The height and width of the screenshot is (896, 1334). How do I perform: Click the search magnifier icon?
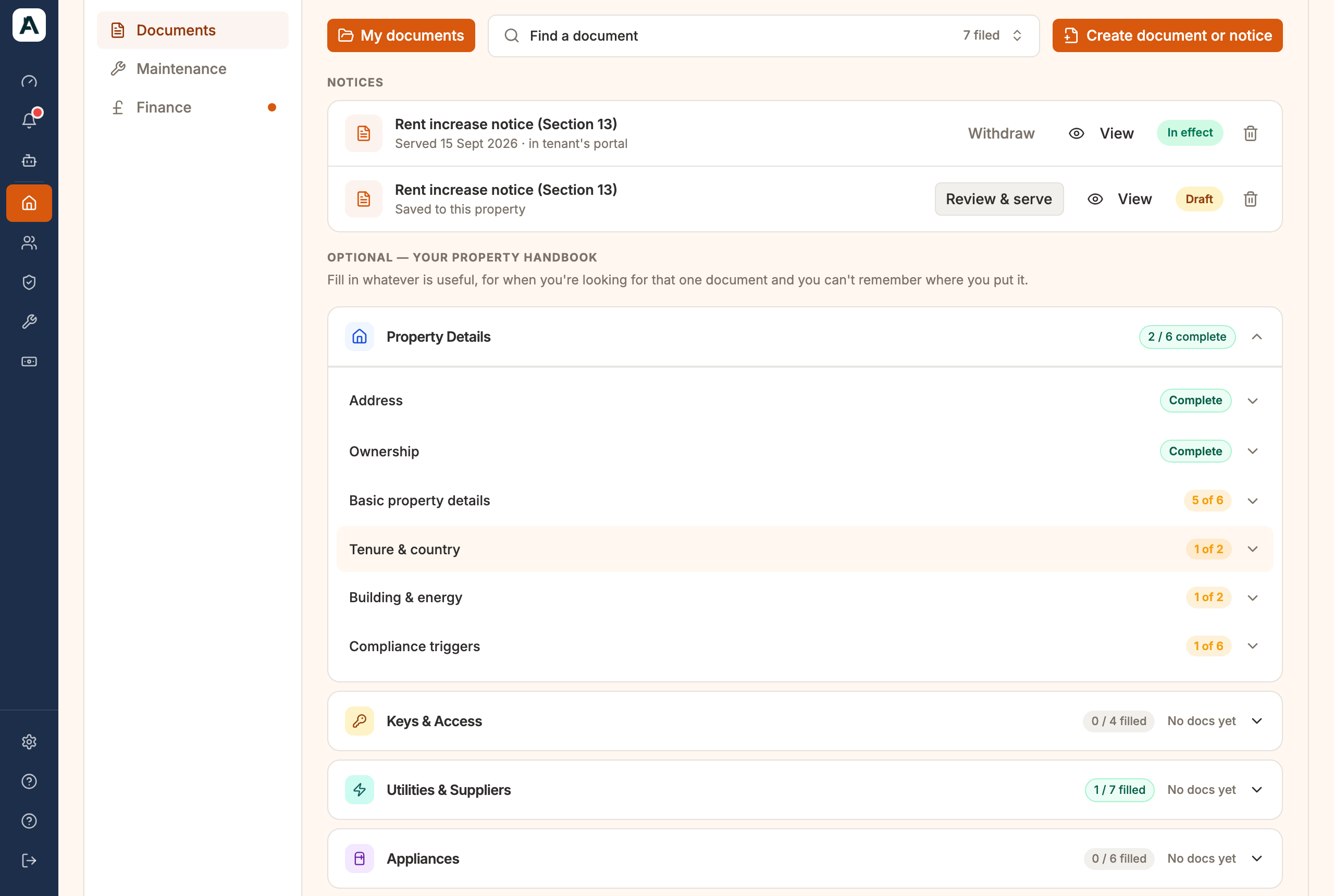512,35
